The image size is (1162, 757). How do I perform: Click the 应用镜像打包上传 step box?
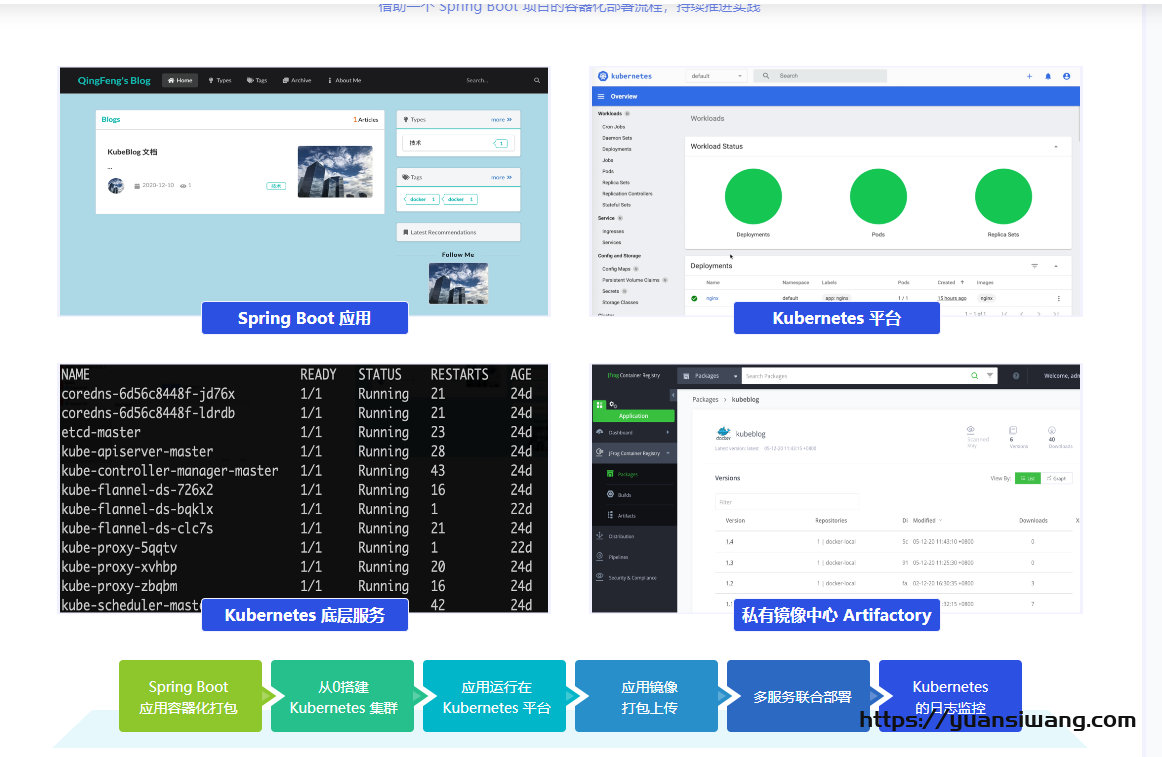[x=646, y=696]
